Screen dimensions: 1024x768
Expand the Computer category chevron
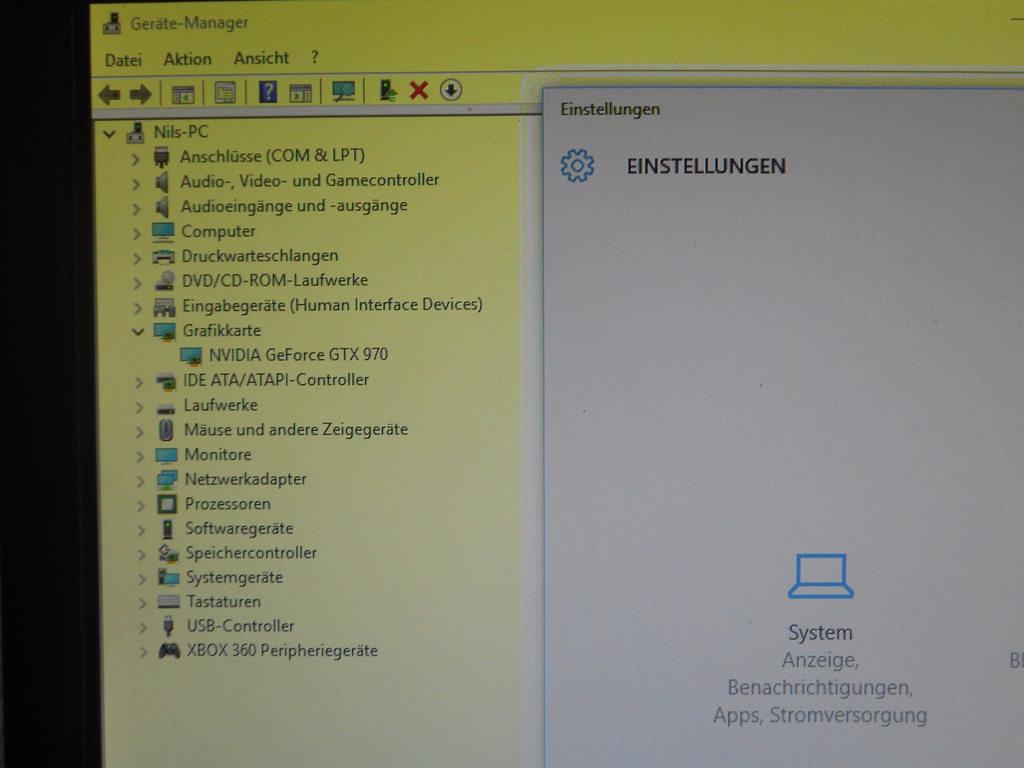(136, 234)
